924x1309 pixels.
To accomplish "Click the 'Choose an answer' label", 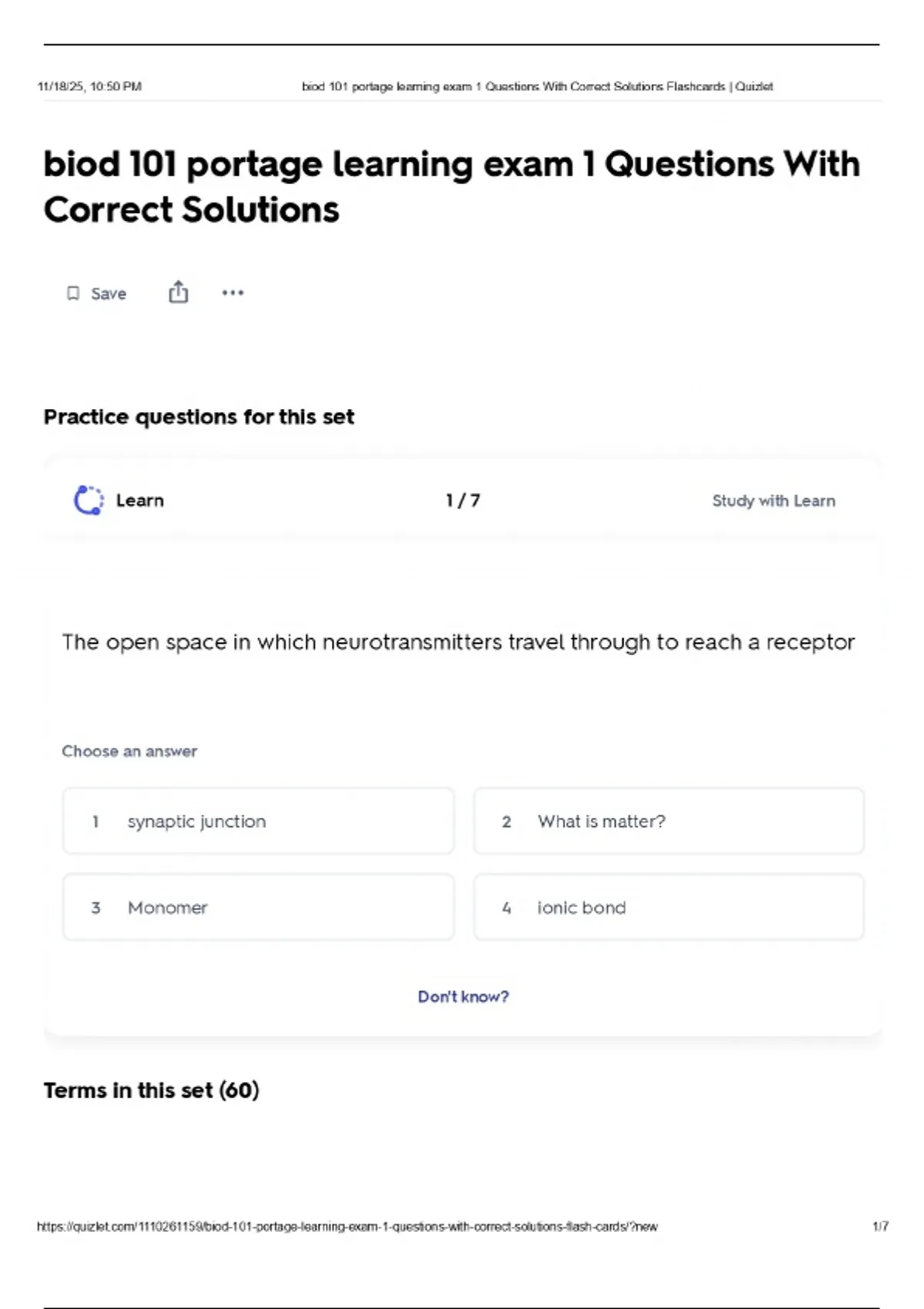I will [x=129, y=751].
